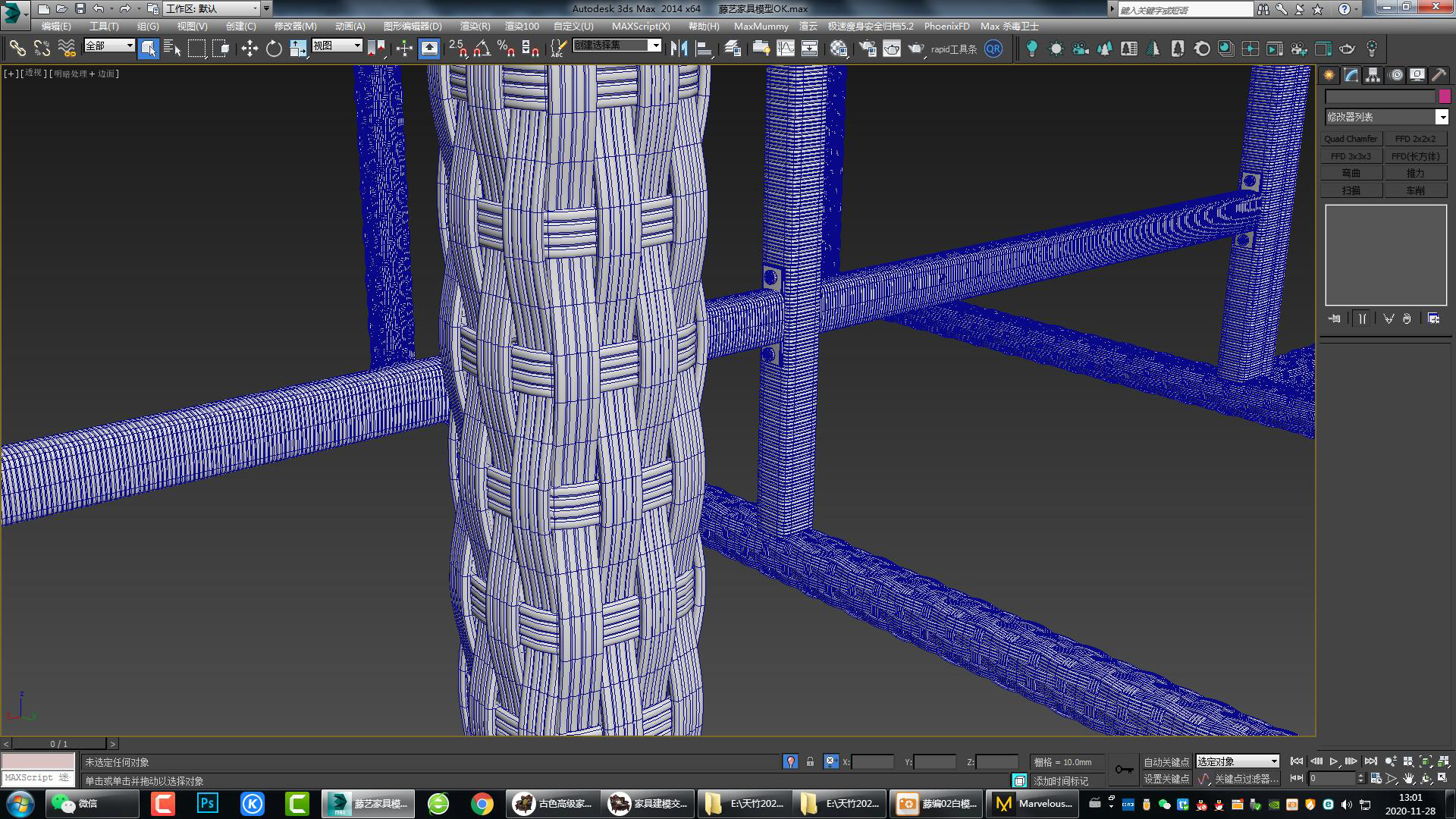This screenshot has width=1456, height=819.
Task: Open the Material Editor icon
Action: coord(839,49)
